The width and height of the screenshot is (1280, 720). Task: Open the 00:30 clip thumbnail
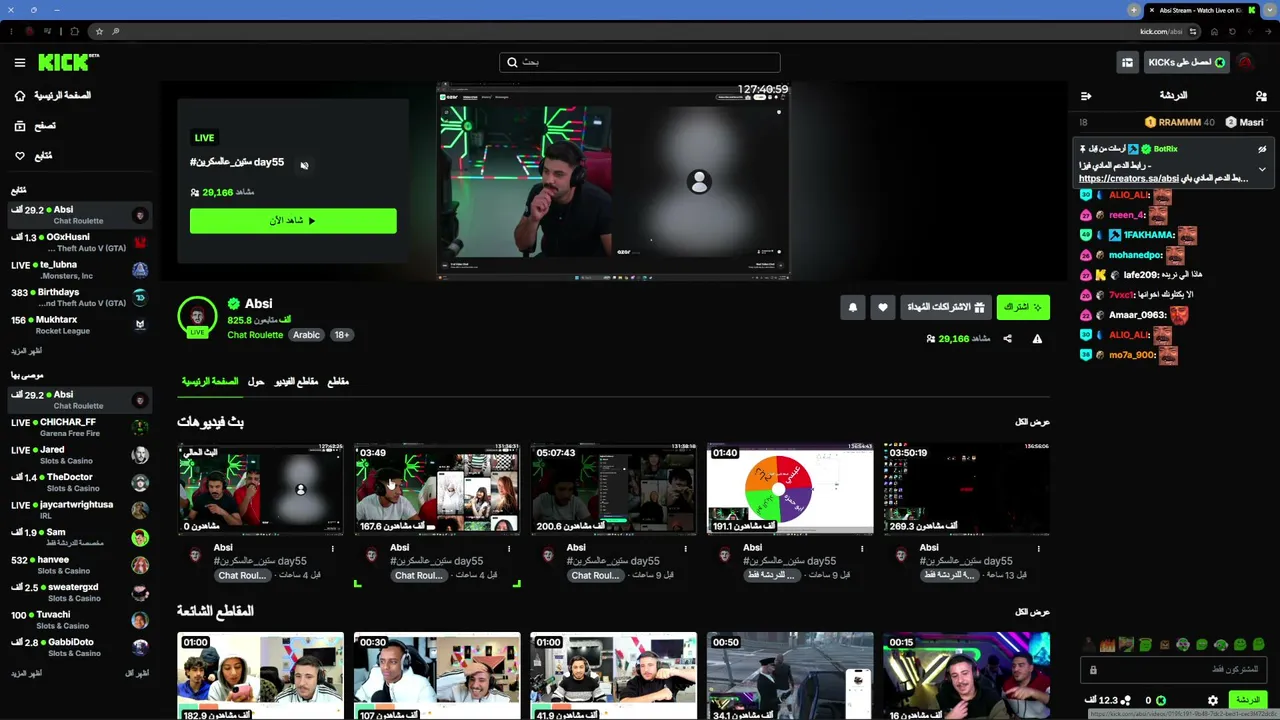tap(437, 676)
